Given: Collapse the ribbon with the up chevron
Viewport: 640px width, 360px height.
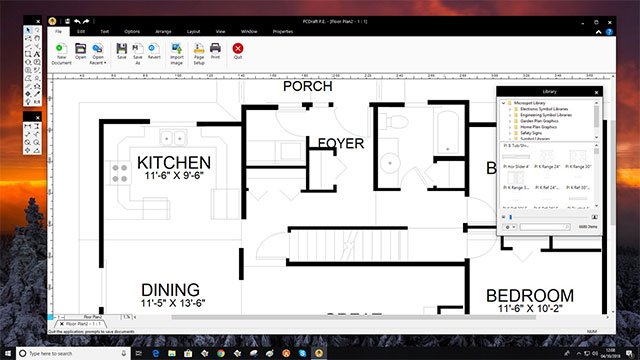Looking at the screenshot, I should [598, 32].
